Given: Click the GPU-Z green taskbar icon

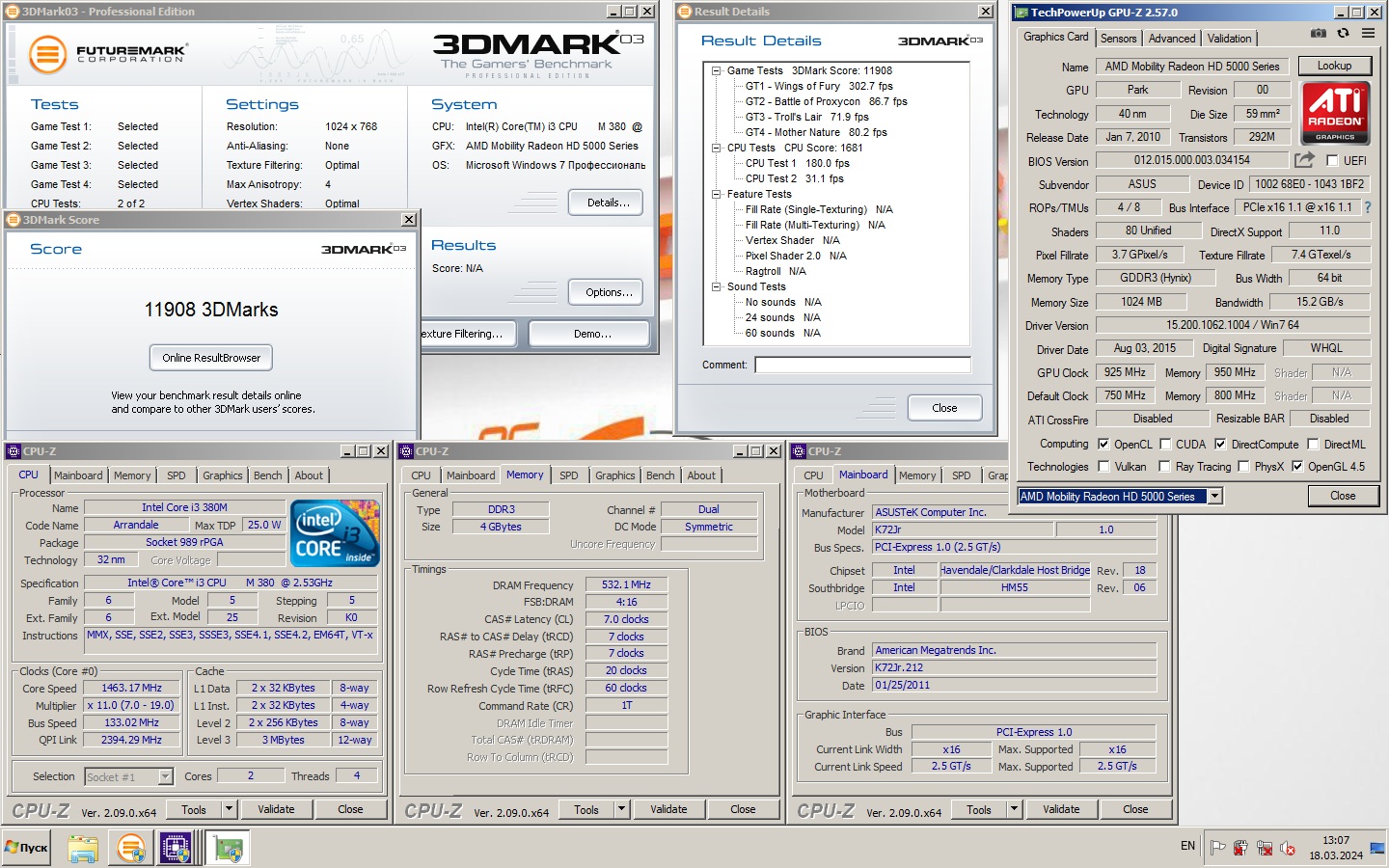Looking at the screenshot, I should 229,849.
